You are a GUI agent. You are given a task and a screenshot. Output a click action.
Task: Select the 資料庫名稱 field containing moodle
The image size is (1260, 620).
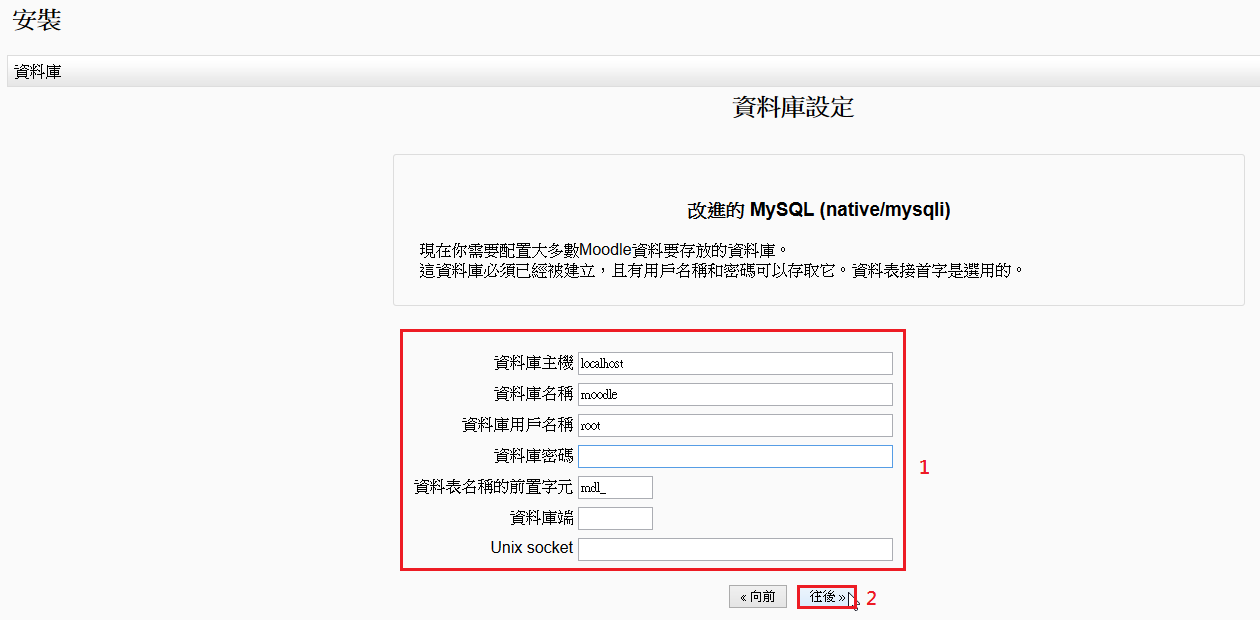click(735, 394)
